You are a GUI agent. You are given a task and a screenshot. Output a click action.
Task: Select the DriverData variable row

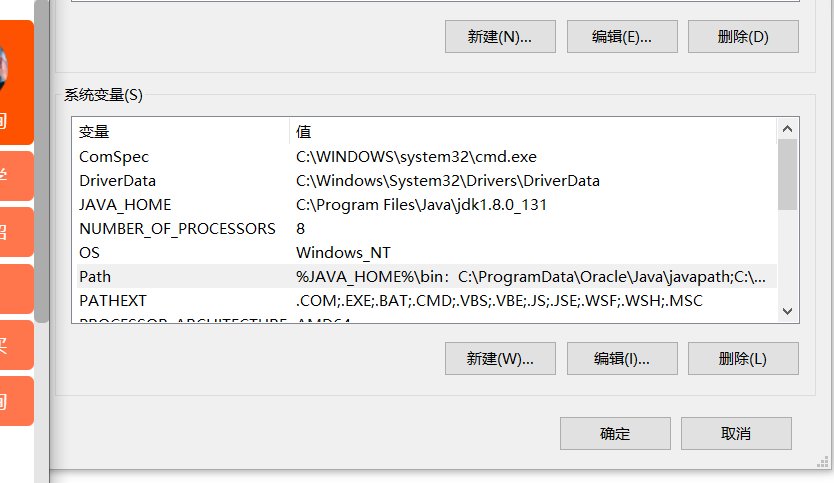click(427, 181)
